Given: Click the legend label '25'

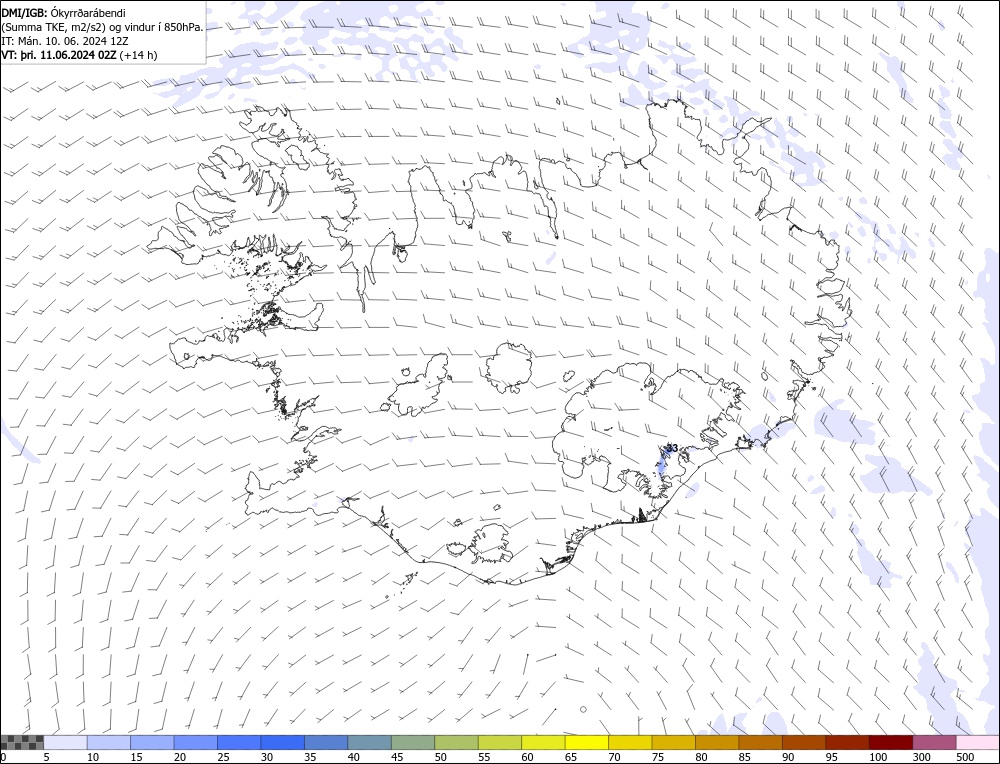Looking at the screenshot, I should point(223,757).
